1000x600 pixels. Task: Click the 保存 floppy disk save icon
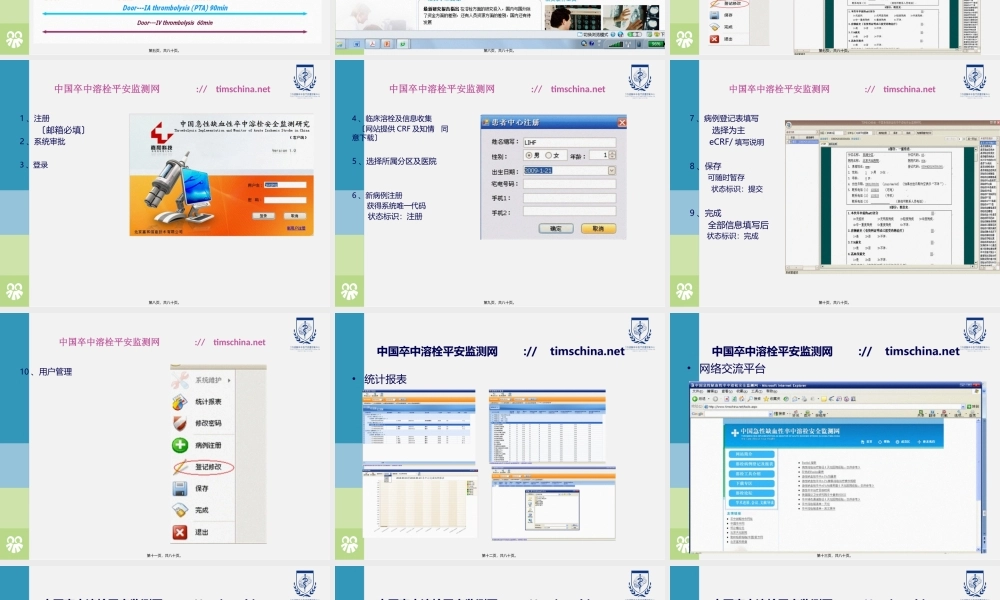point(180,488)
